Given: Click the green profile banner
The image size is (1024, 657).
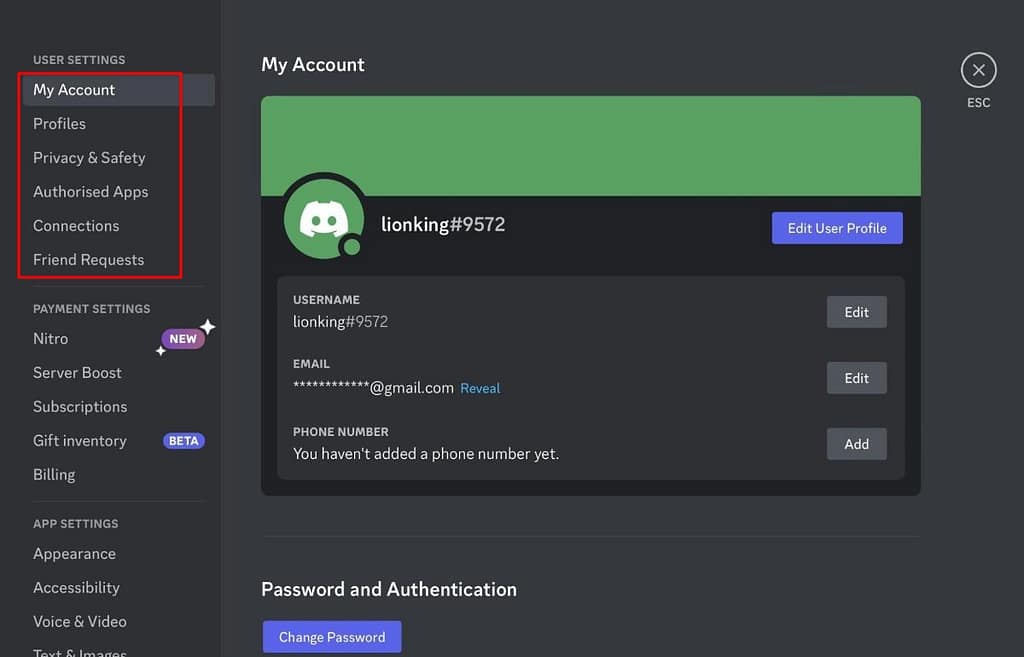Looking at the screenshot, I should (590, 146).
